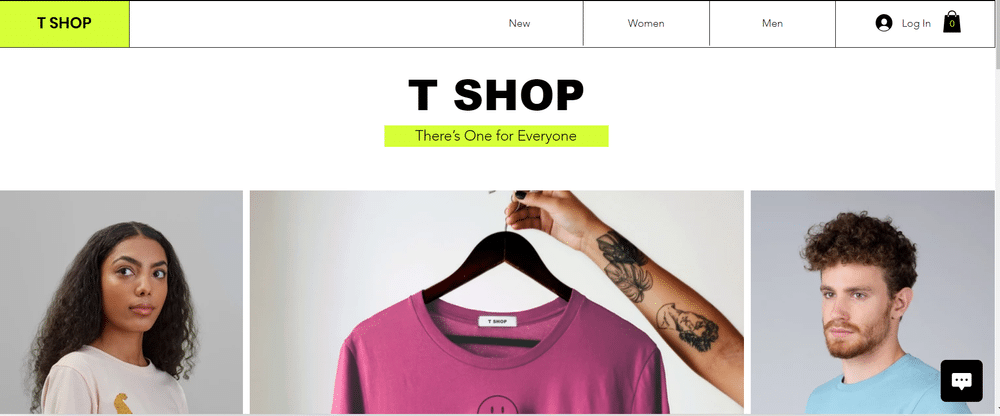Open the shopping bag cart icon
The width and height of the screenshot is (1000, 416).
coord(952,22)
